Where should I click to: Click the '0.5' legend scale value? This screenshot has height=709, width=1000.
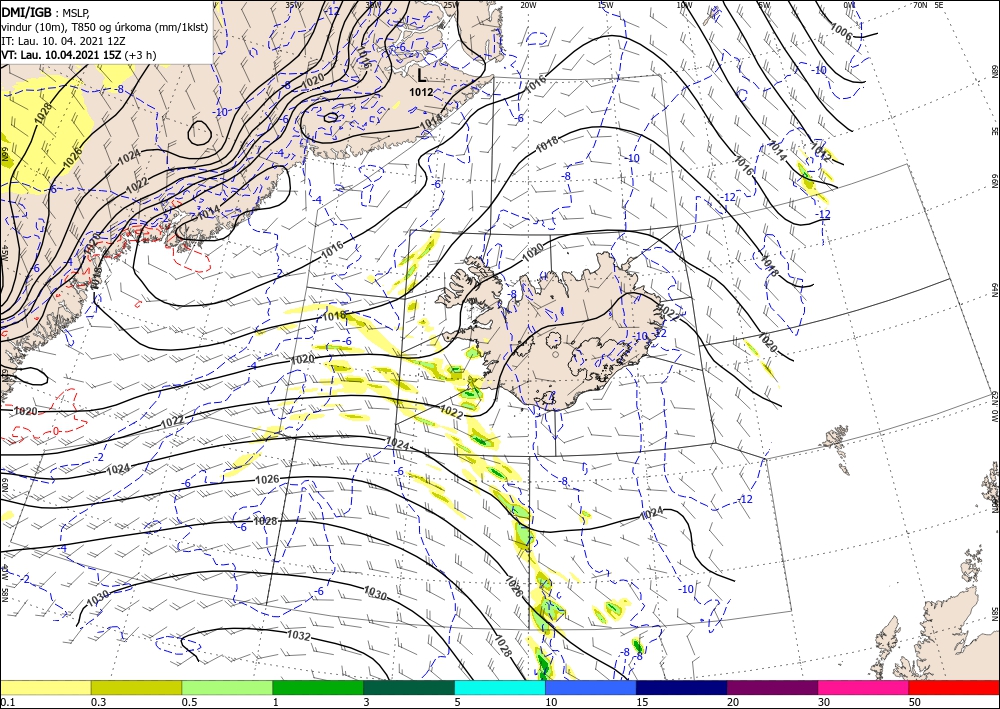point(189,702)
